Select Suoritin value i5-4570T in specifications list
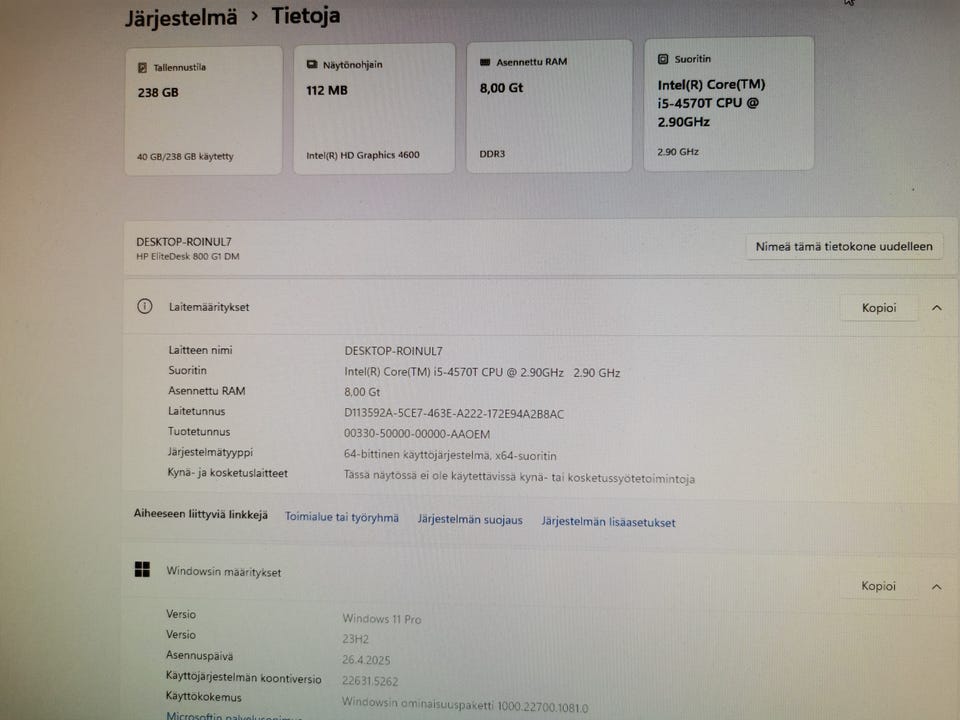 (x=482, y=372)
